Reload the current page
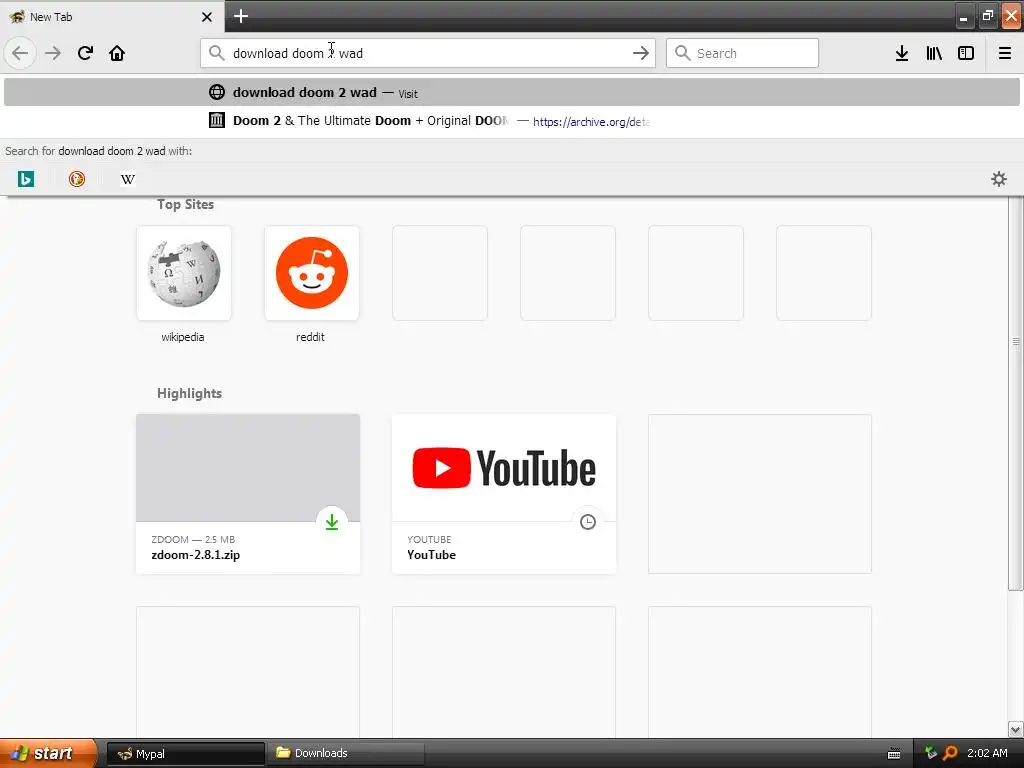 [x=85, y=53]
